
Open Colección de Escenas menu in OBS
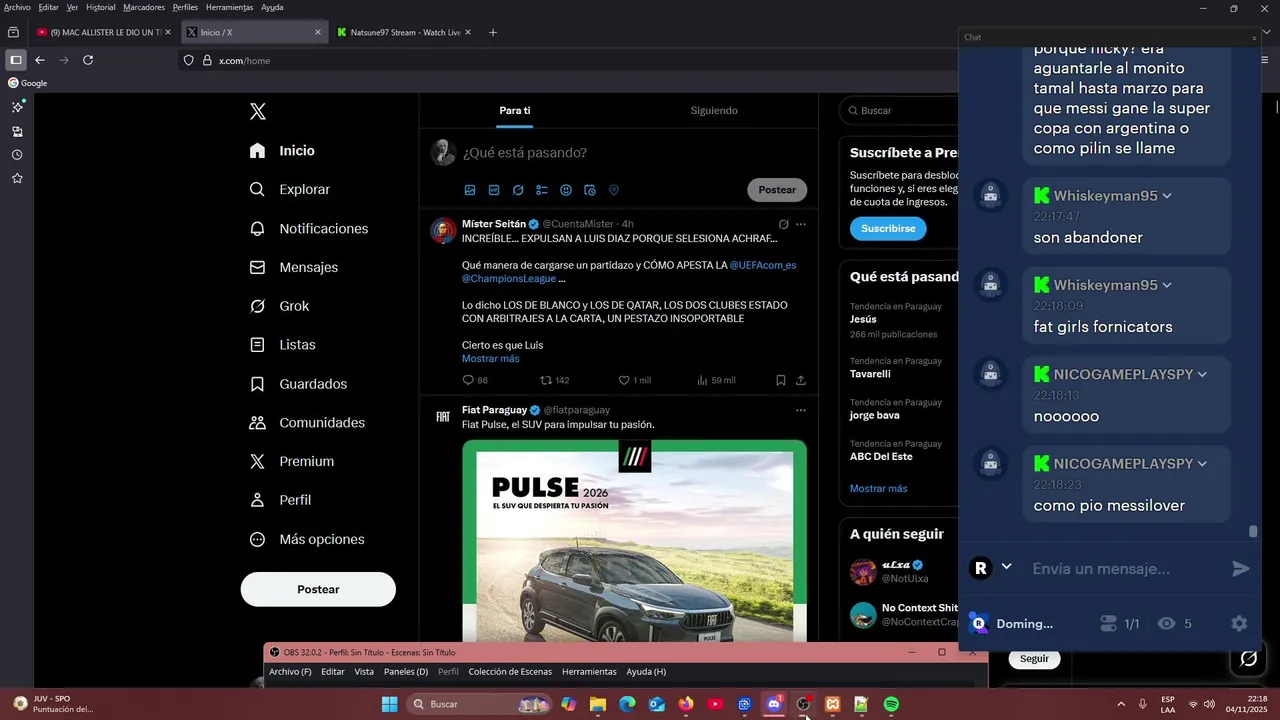click(510, 672)
